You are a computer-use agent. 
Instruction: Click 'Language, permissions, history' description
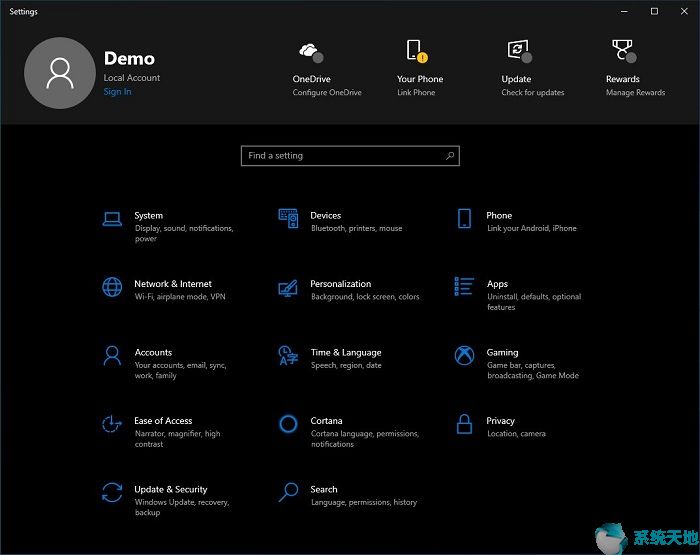(x=364, y=502)
